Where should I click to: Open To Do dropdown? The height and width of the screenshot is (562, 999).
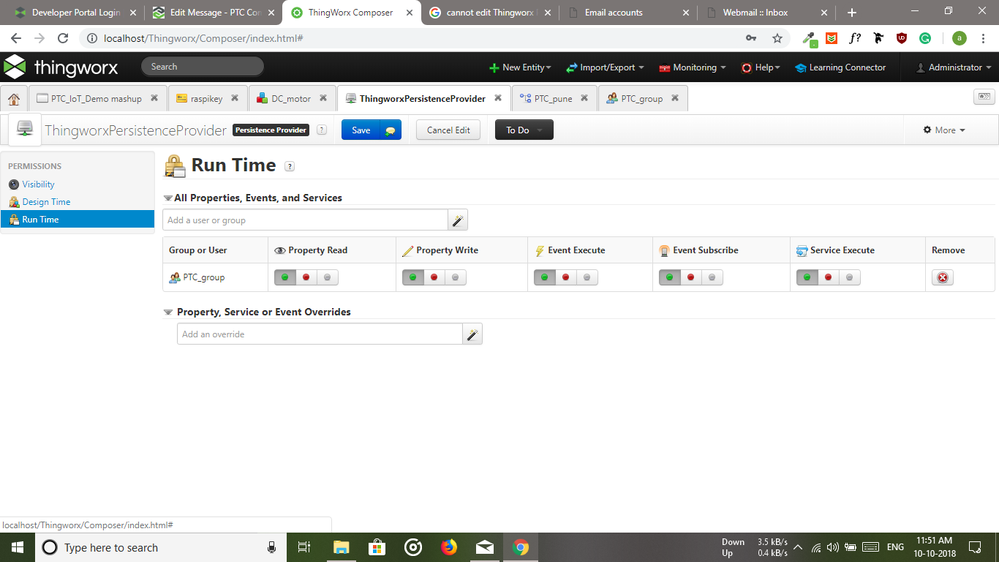[x=524, y=130]
